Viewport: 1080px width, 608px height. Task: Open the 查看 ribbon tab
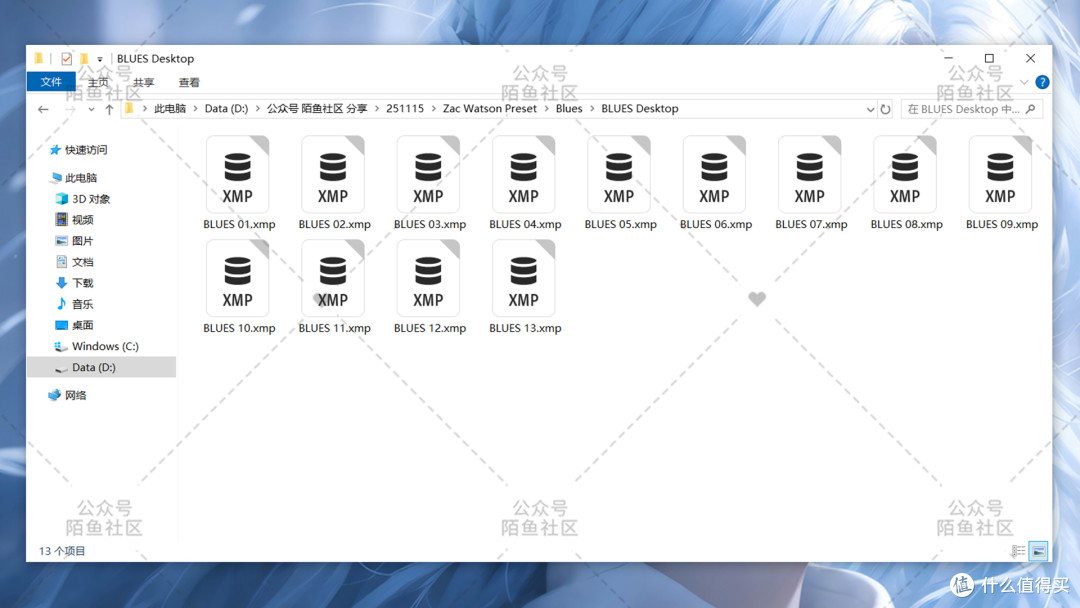coord(189,82)
